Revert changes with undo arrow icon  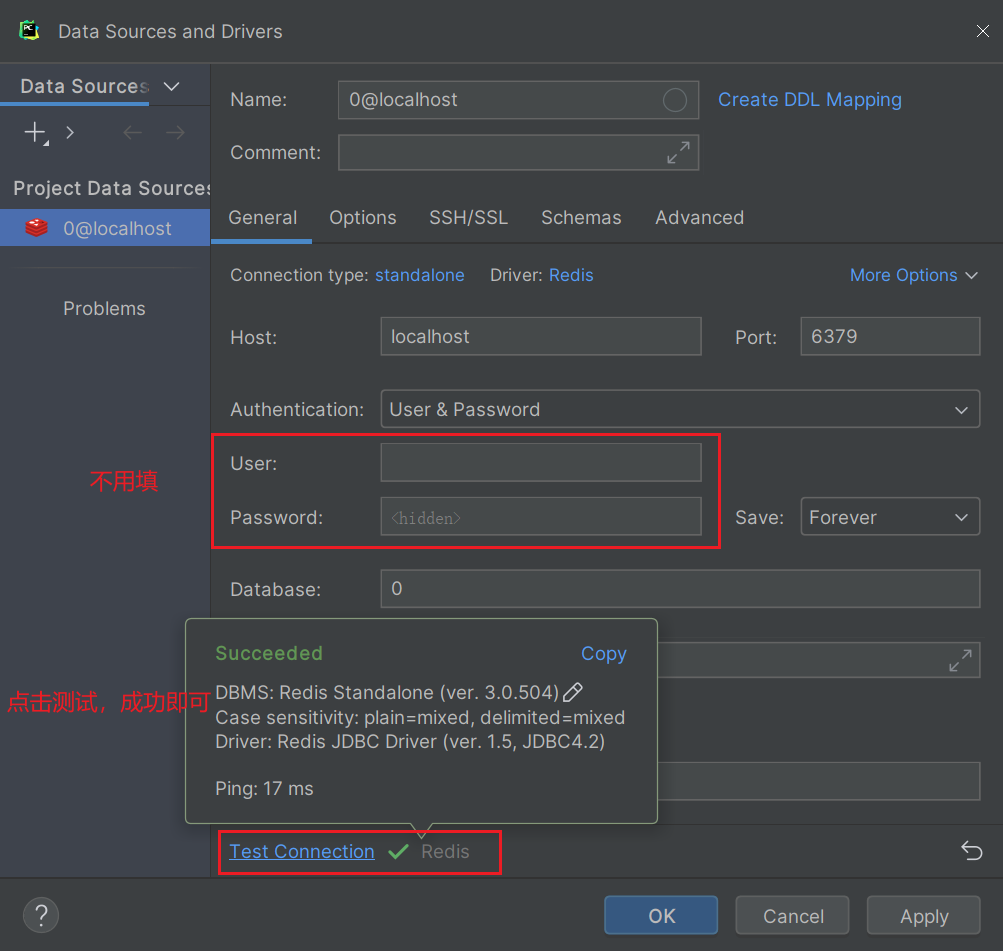tap(971, 851)
